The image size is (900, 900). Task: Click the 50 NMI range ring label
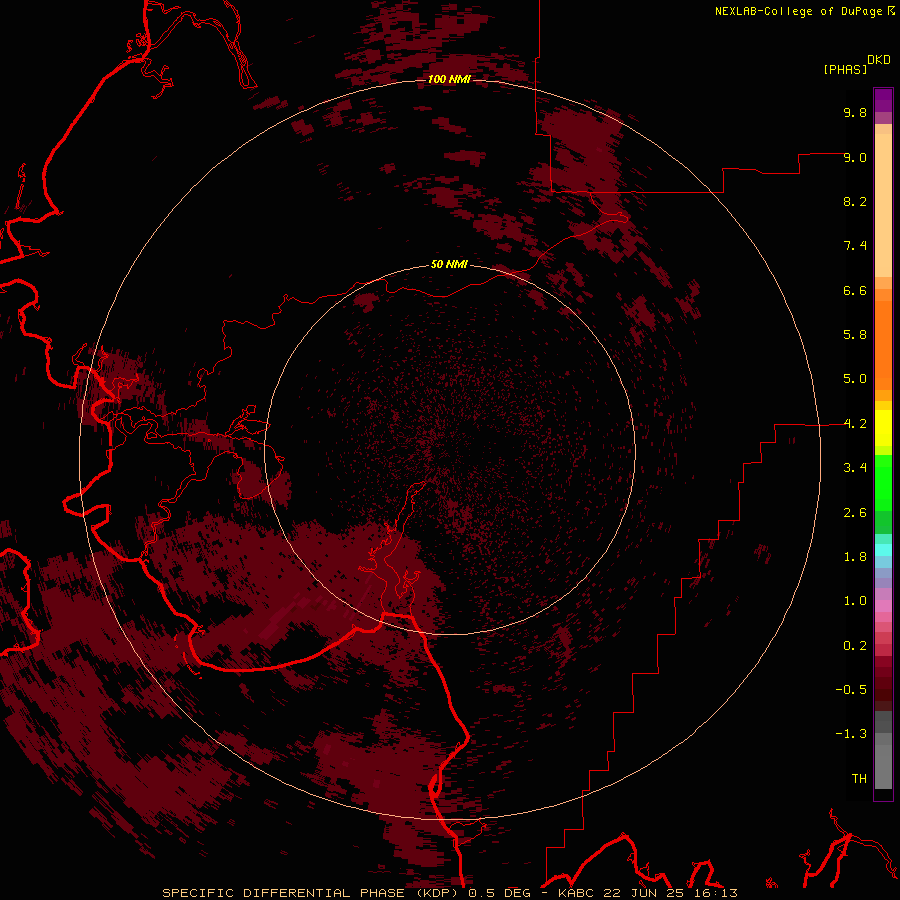(x=449, y=265)
